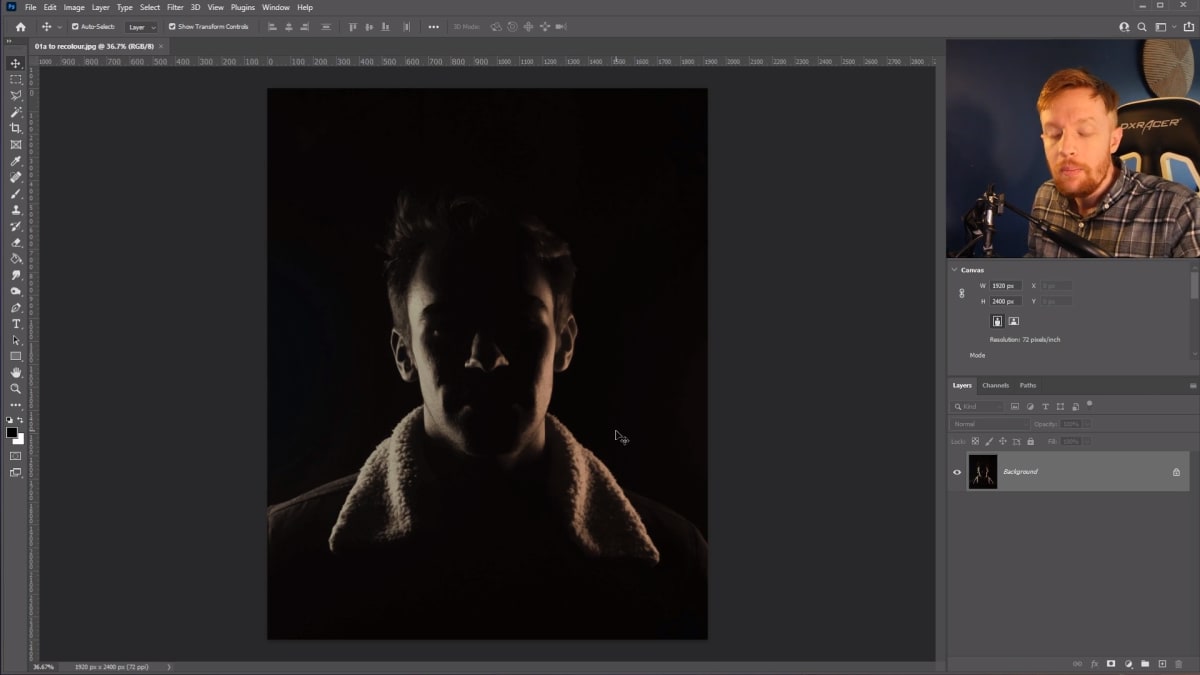Open the layer blend mode dropdown
Image resolution: width=1200 pixels, height=675 pixels.
click(990, 424)
